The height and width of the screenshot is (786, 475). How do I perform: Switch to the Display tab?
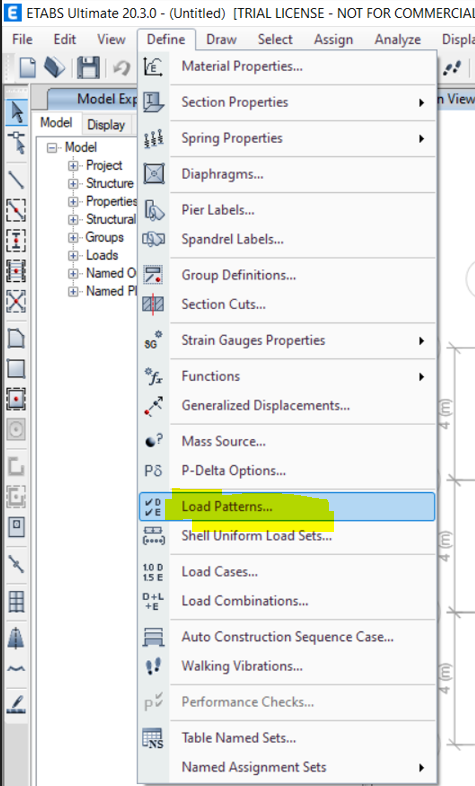pos(106,124)
